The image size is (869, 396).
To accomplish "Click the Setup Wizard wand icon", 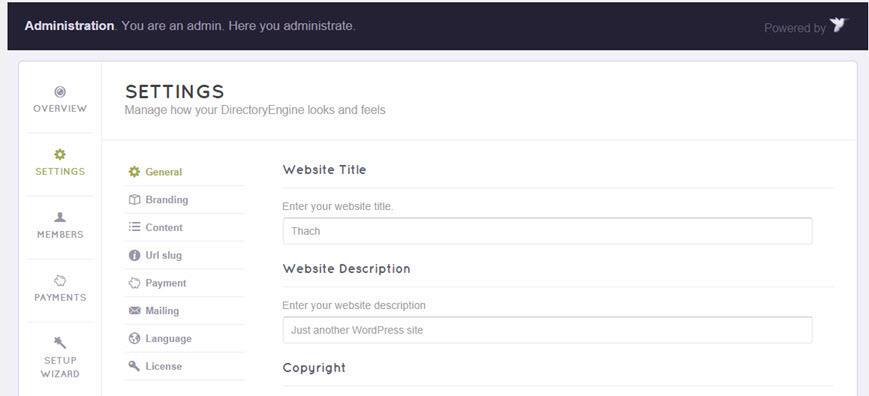I will pyautogui.click(x=60, y=342).
